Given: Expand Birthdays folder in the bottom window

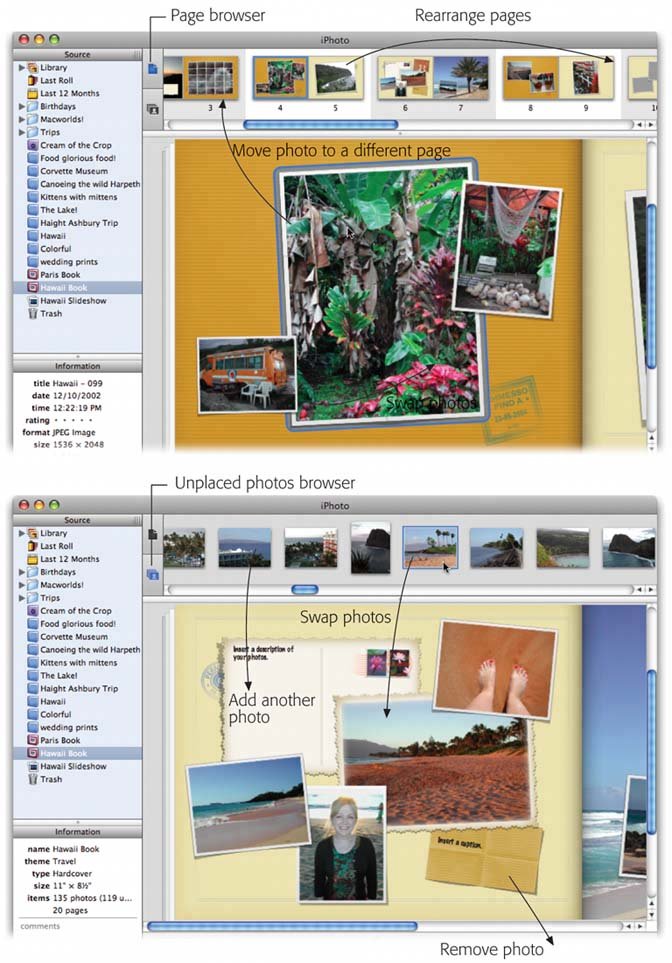Looking at the screenshot, I should [x=21, y=572].
